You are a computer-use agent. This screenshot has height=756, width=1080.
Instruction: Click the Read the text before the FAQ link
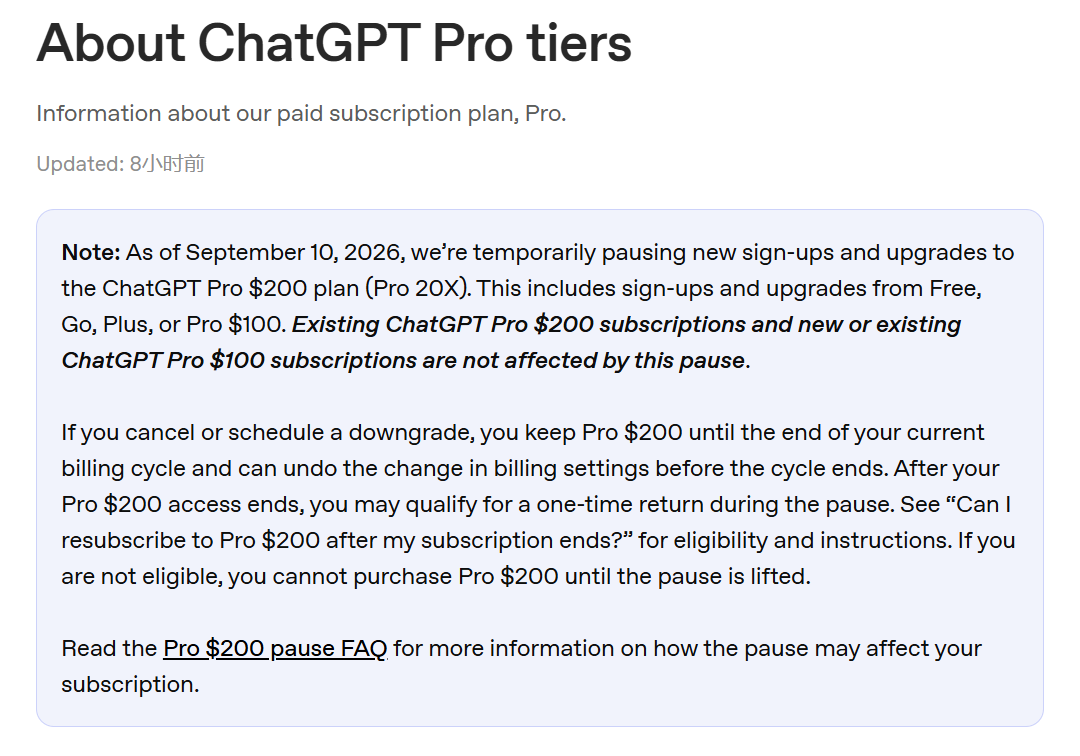tap(109, 649)
